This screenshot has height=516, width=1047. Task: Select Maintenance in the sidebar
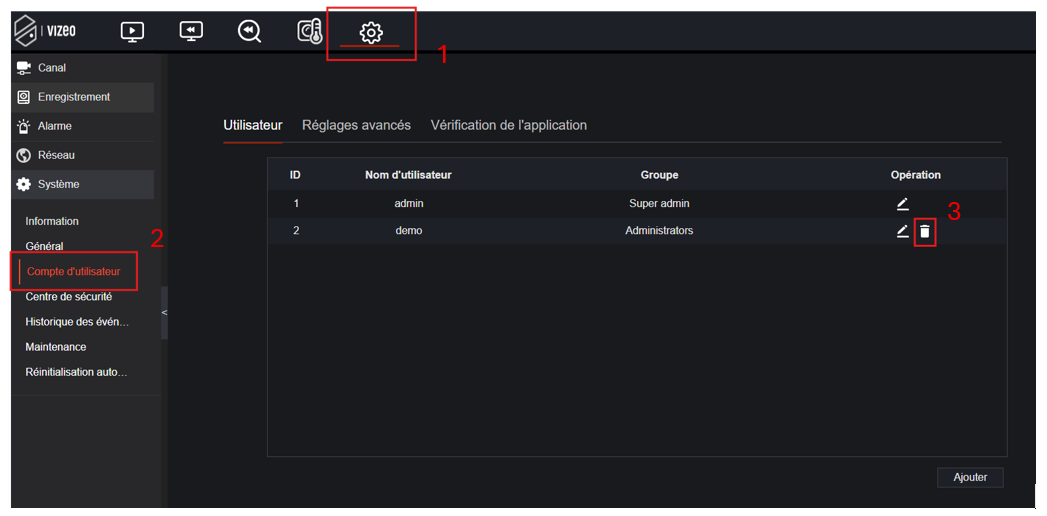coord(56,347)
